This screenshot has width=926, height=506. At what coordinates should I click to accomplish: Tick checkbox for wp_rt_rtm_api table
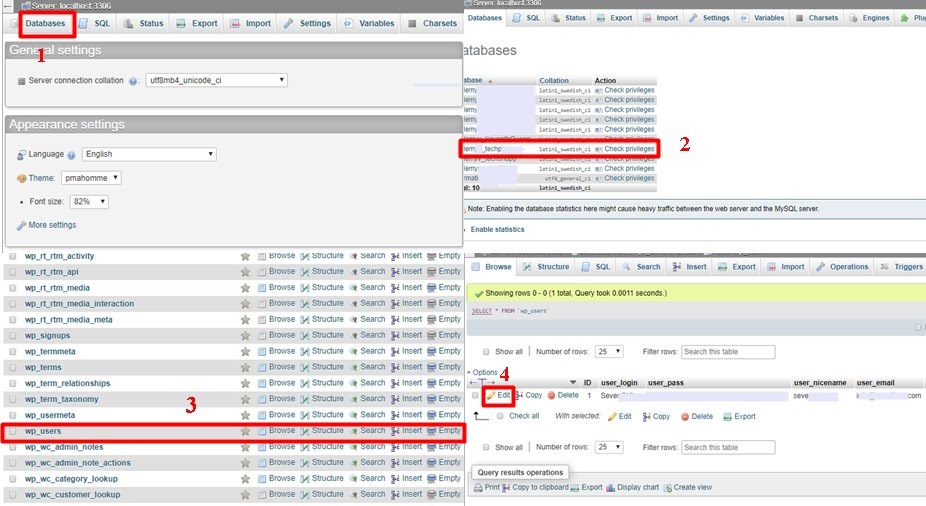pos(12,272)
